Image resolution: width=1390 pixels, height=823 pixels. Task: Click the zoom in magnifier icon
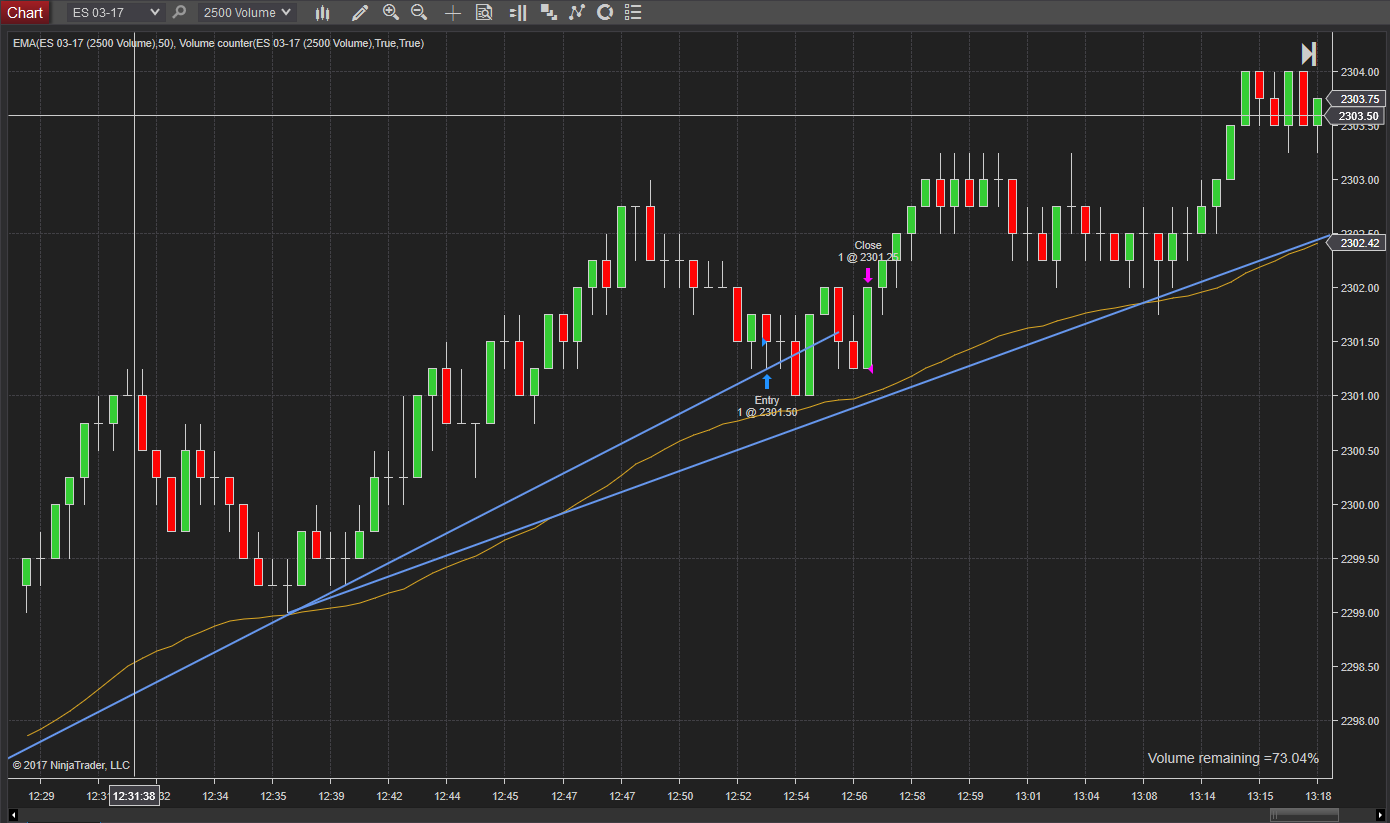click(391, 13)
